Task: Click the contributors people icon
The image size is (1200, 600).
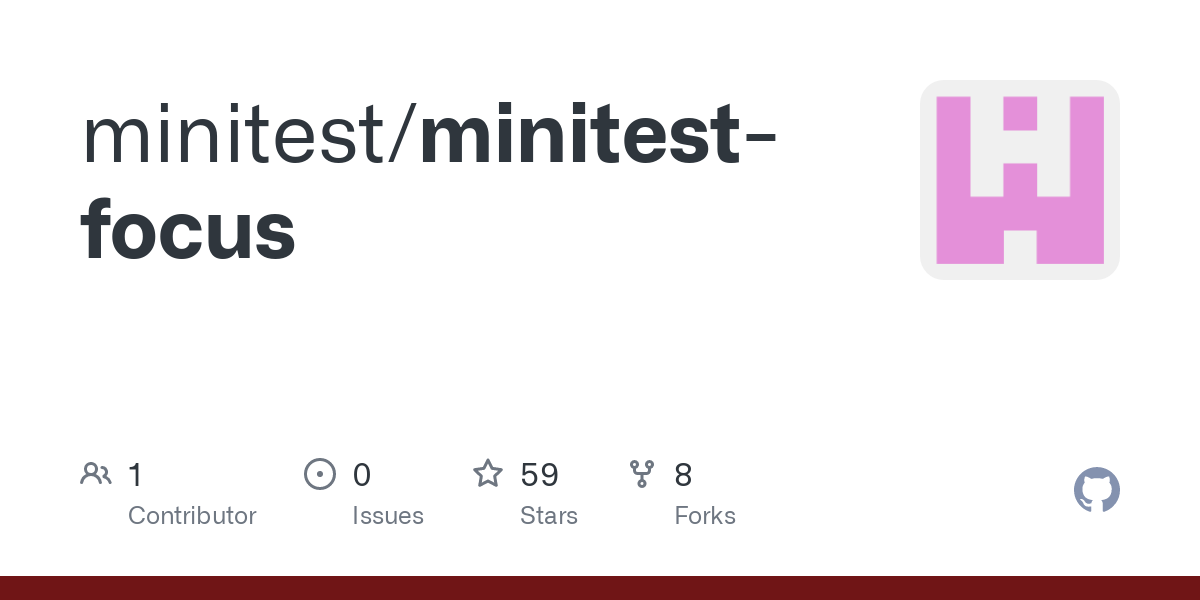Action: 96,474
